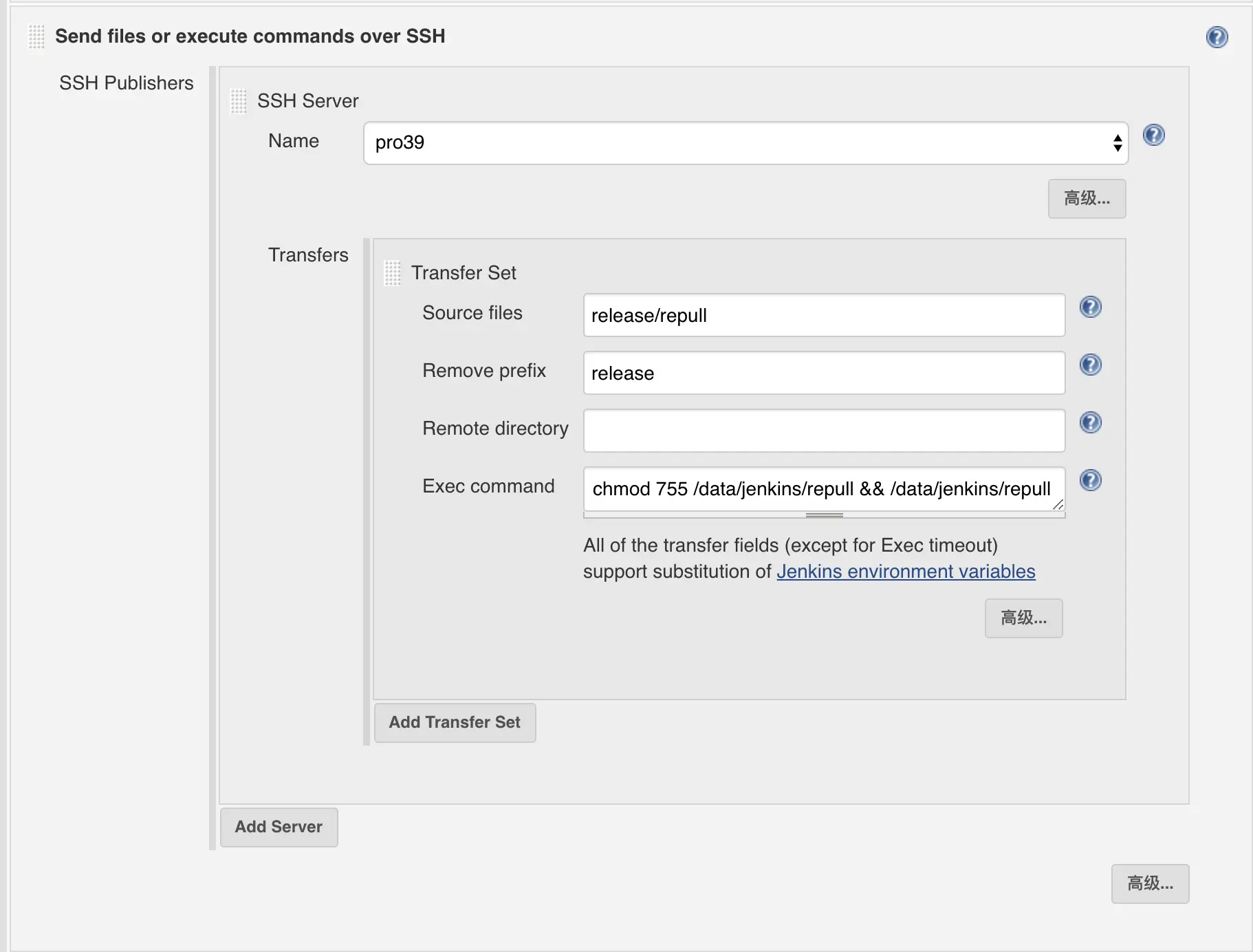Viewport: 1253px width, 952px height.
Task: Open Jenkins environment variables link
Action: 906,572
